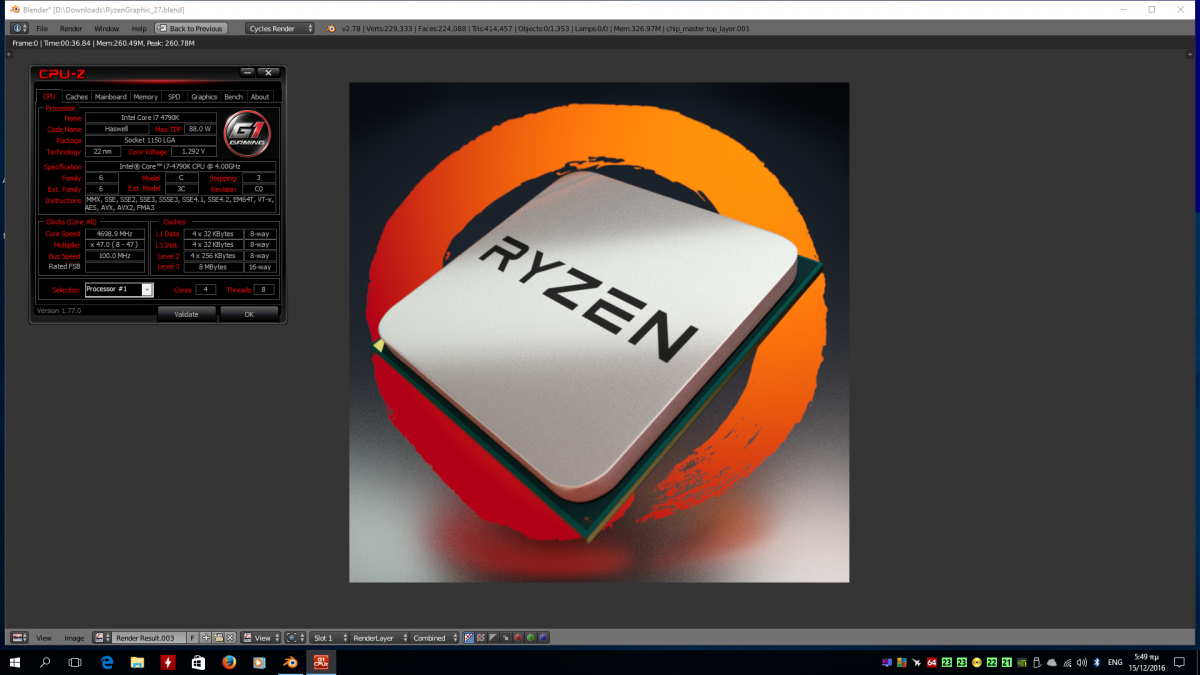The width and height of the screenshot is (1200, 675).
Task: Select Alpha channel display mode
Action: tap(493, 638)
